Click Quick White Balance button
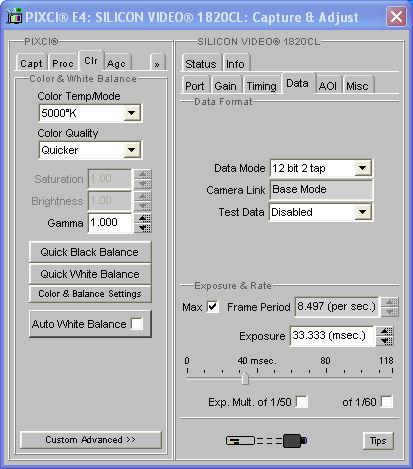Screen dimensions: 413x469 click(90, 274)
